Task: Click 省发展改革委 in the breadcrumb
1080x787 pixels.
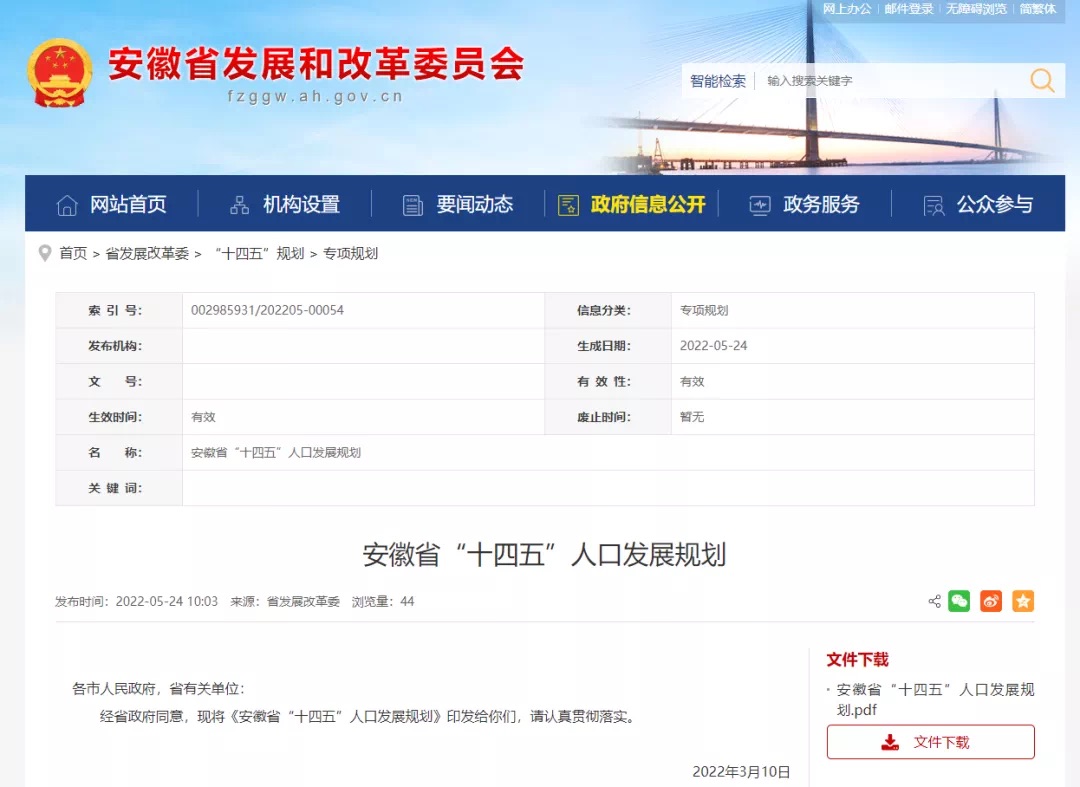Action: click(x=147, y=253)
